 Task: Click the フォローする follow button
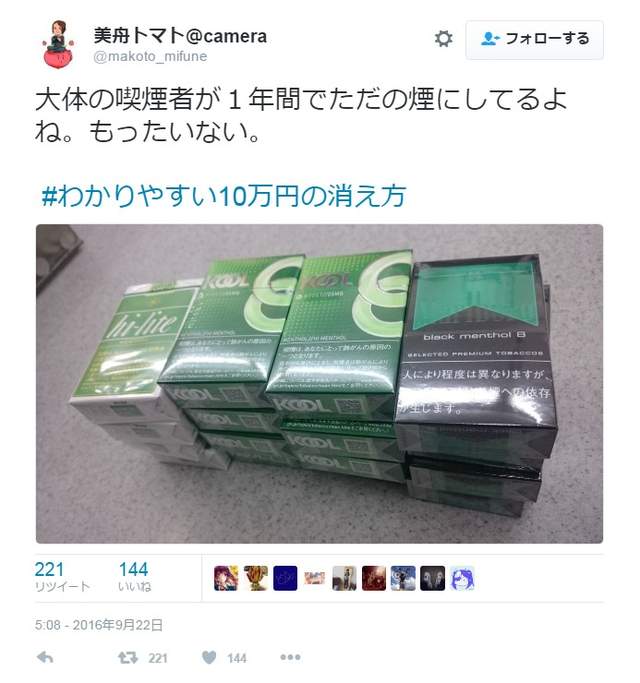click(534, 40)
